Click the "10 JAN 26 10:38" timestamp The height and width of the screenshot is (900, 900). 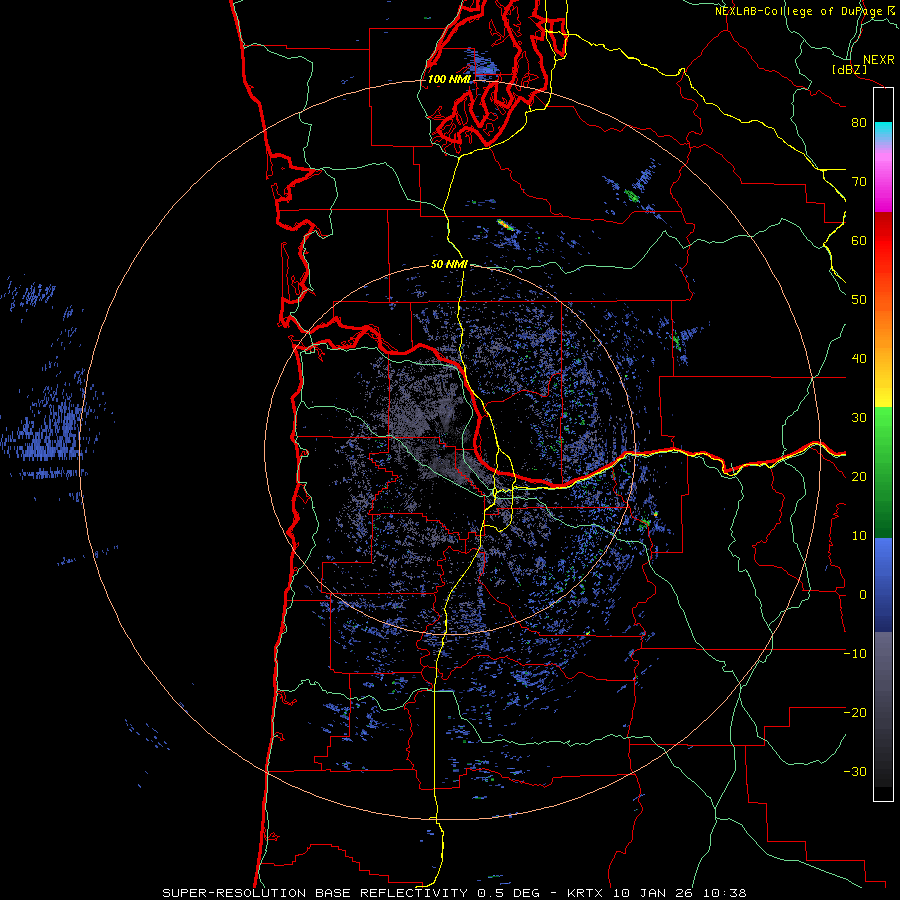(x=680, y=893)
